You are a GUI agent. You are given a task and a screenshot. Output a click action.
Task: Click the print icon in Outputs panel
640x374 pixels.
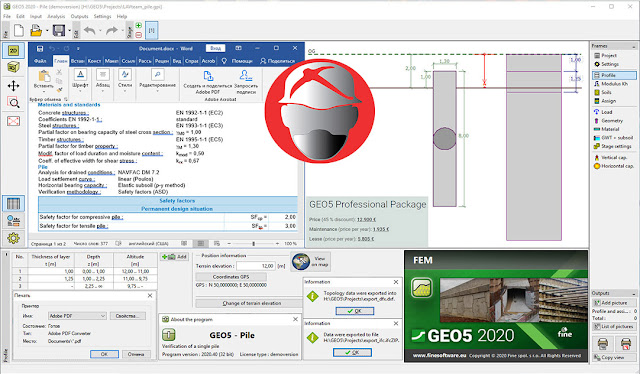603,343
